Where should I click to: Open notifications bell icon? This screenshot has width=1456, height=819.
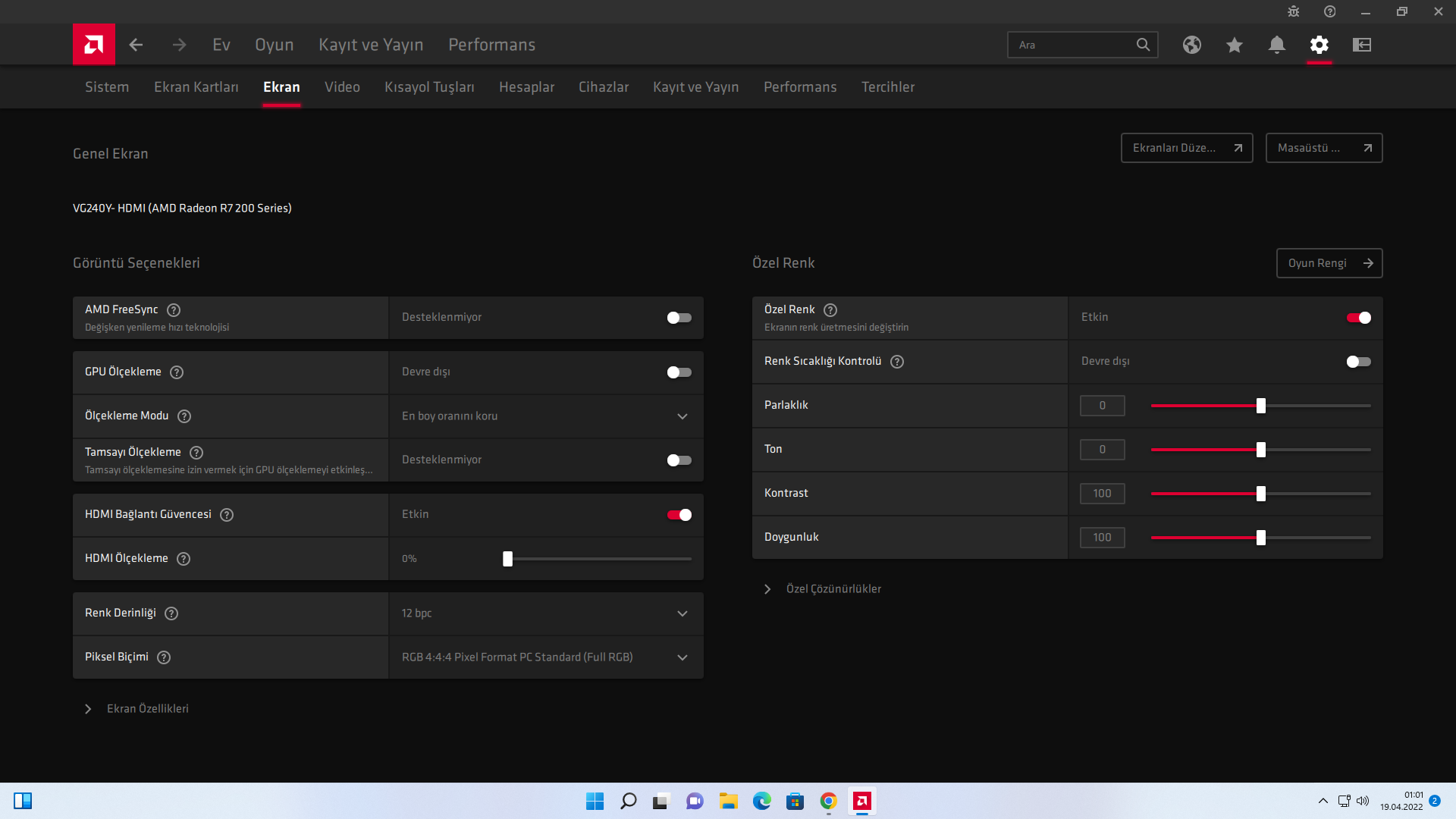point(1276,45)
